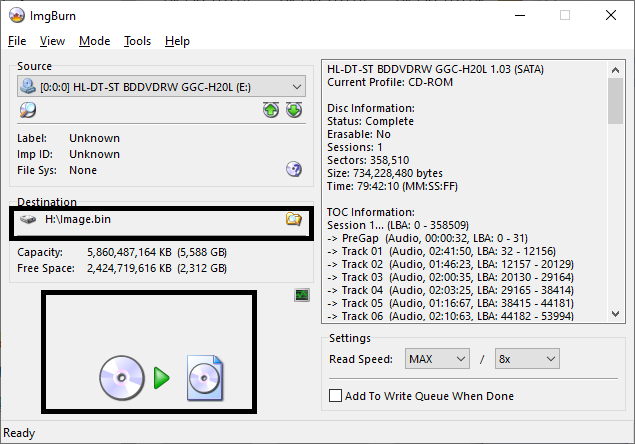Click the info panel scrollbar thumb
Image resolution: width=635 pixels, height=444 pixels.
[x=616, y=101]
